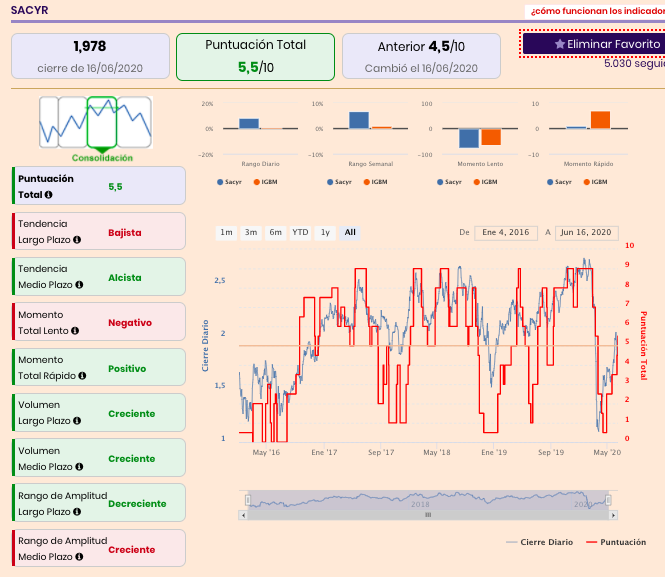Screen dimensions: 665x577
Task: Click info icon for Tendencia Medio Plazo
Action: 79,285
